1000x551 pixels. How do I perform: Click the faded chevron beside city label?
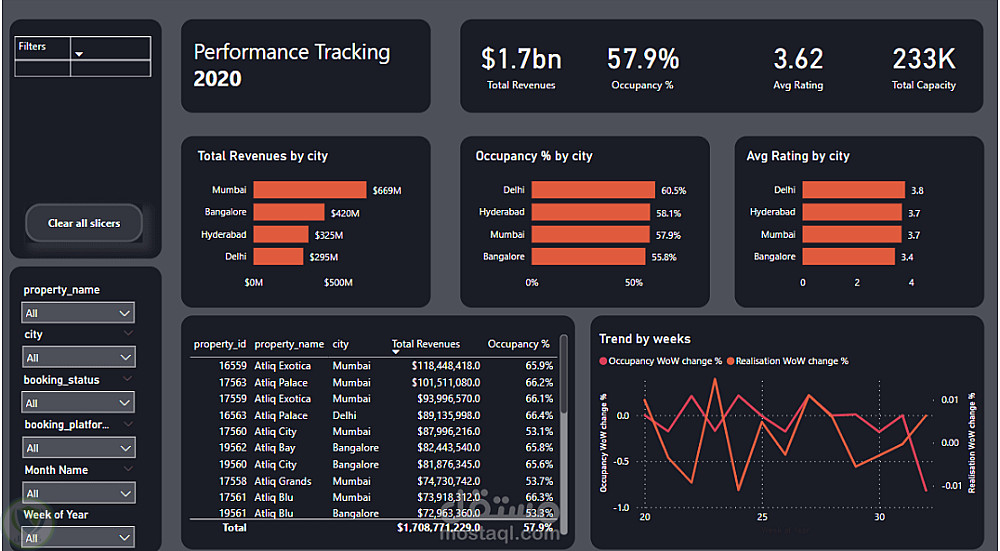click(x=128, y=334)
